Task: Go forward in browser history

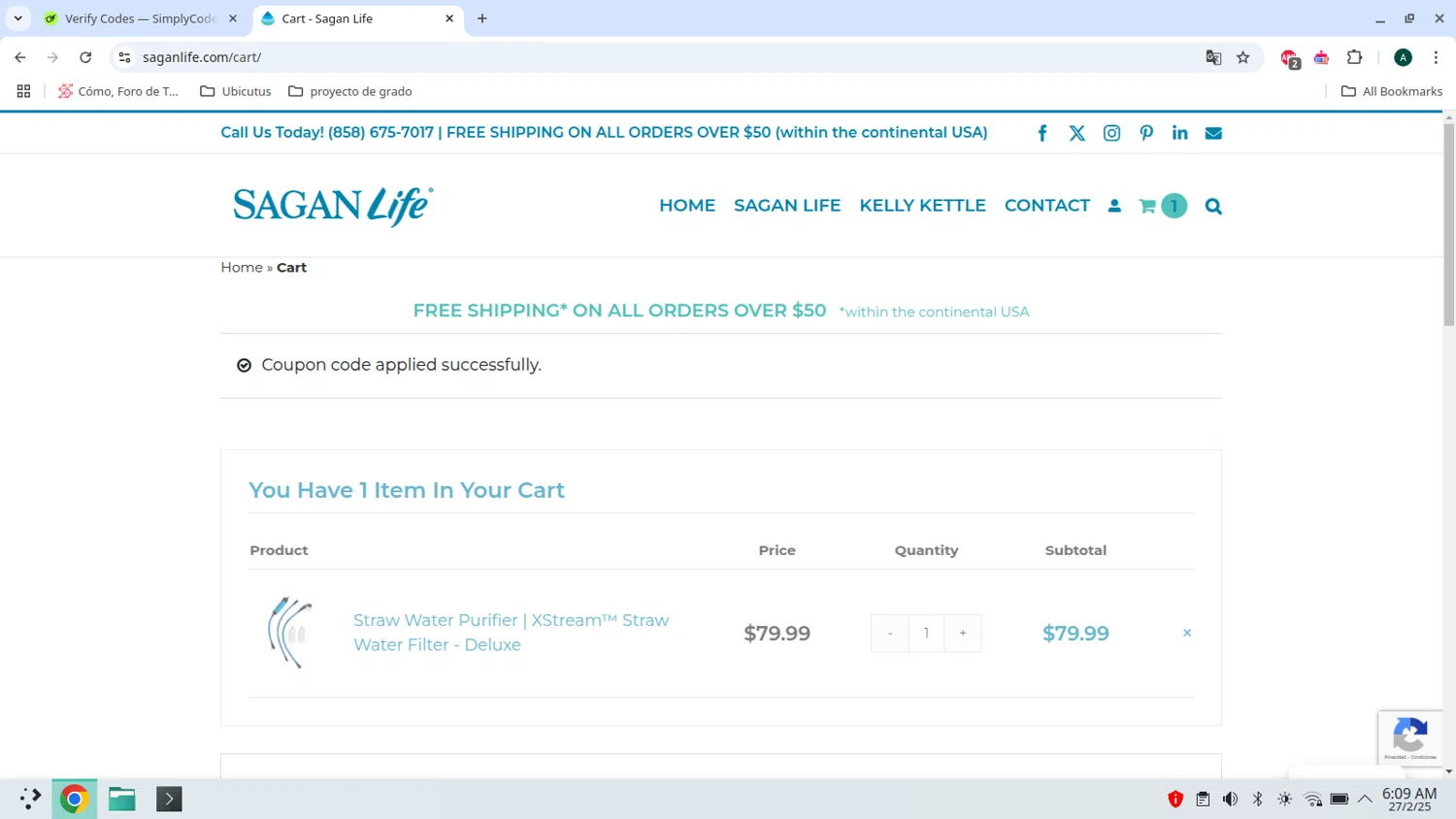Action: [52, 57]
